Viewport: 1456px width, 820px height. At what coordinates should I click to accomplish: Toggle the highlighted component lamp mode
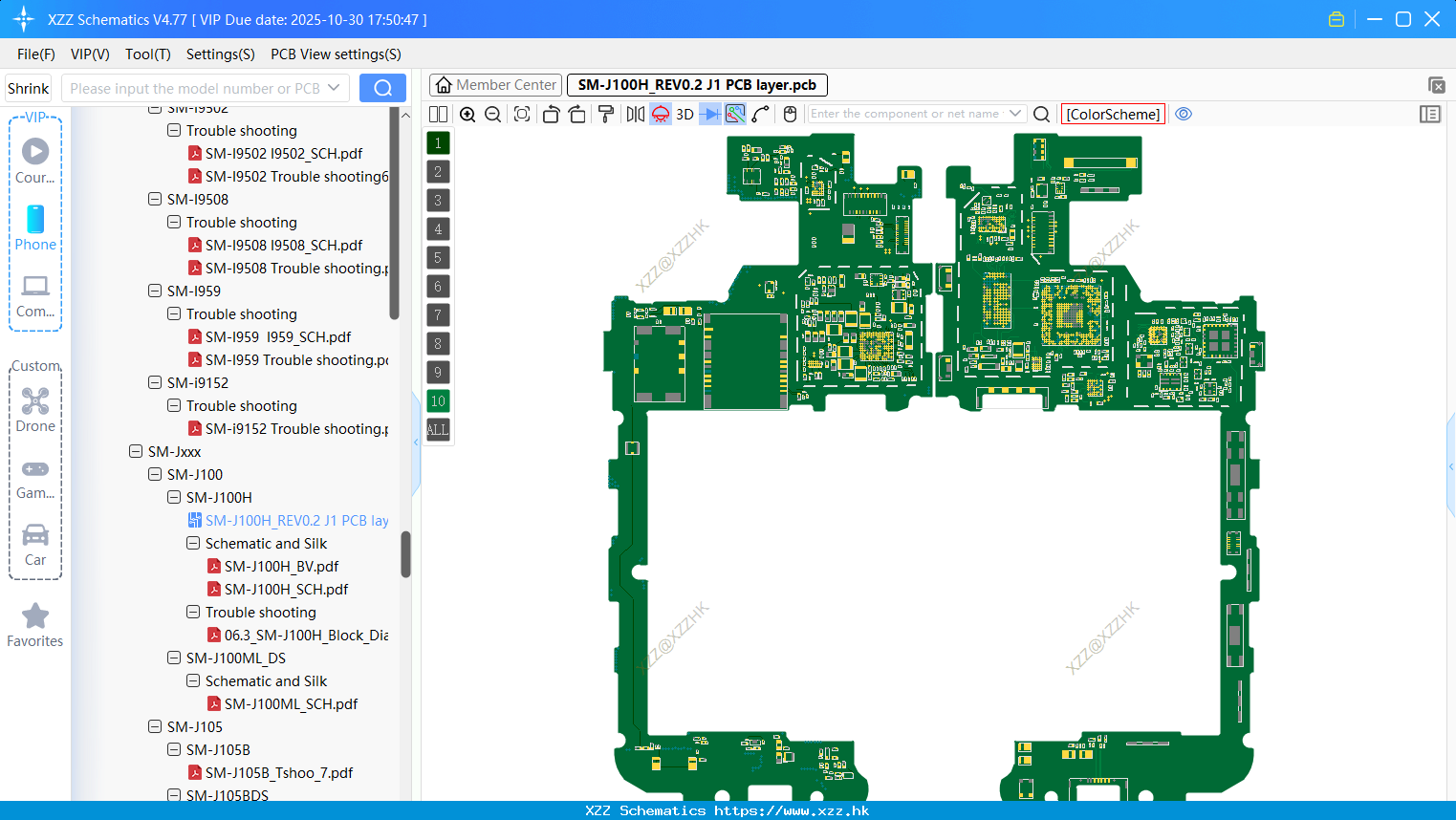tap(661, 114)
